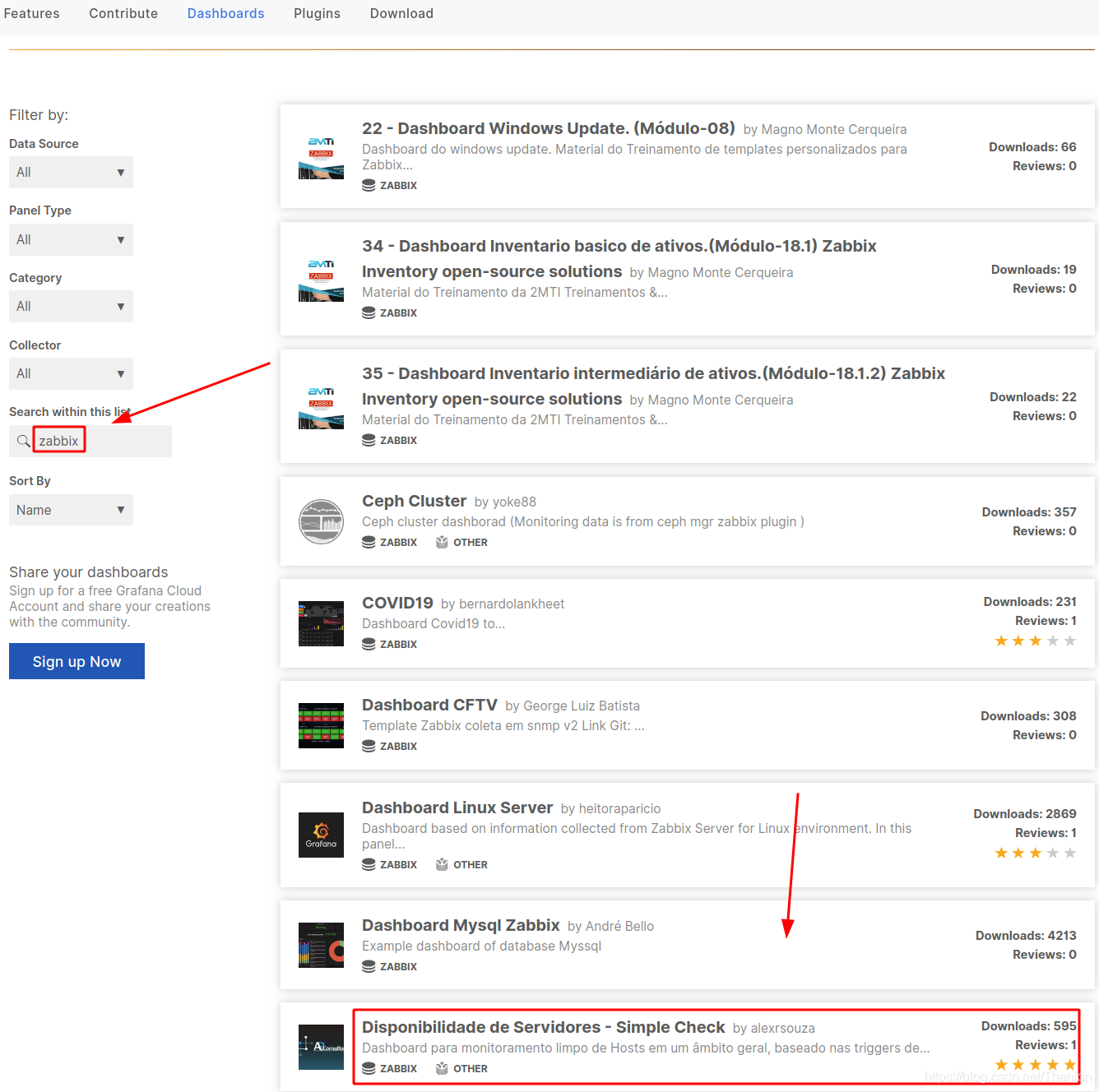Open the Features nav item
1099x1092 pixels.
(x=31, y=13)
